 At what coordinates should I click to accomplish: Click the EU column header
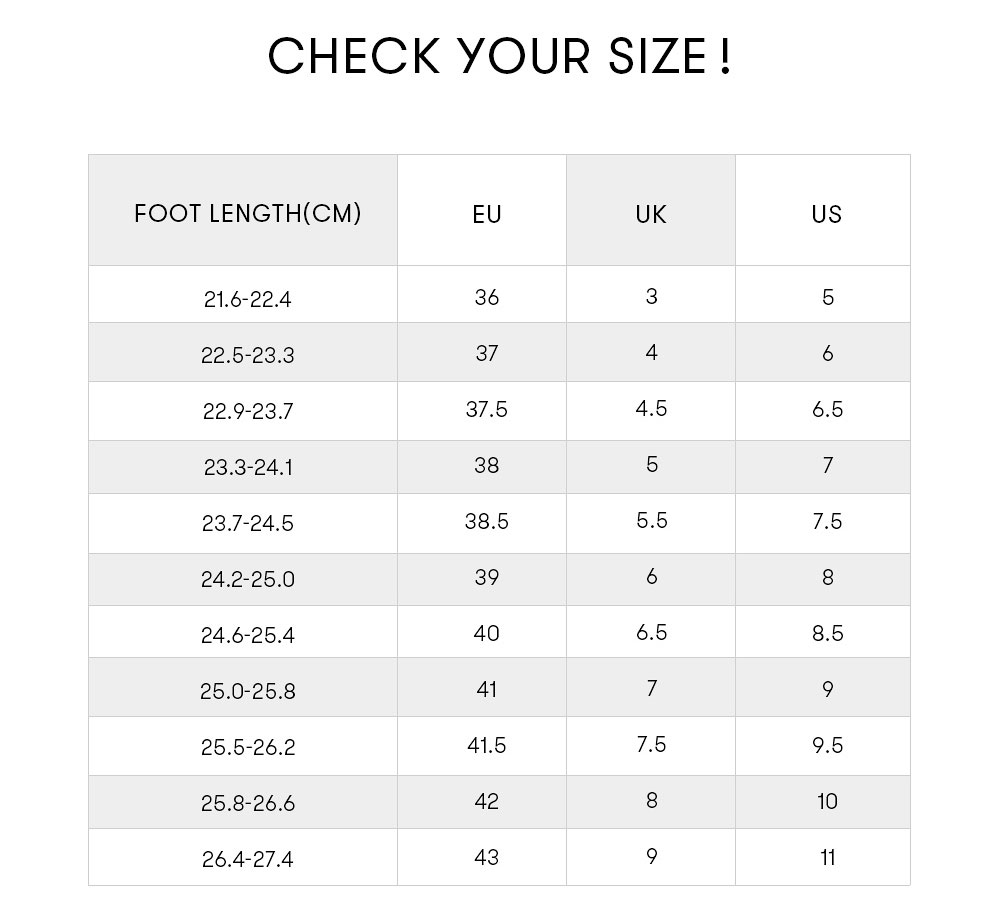[x=486, y=214]
